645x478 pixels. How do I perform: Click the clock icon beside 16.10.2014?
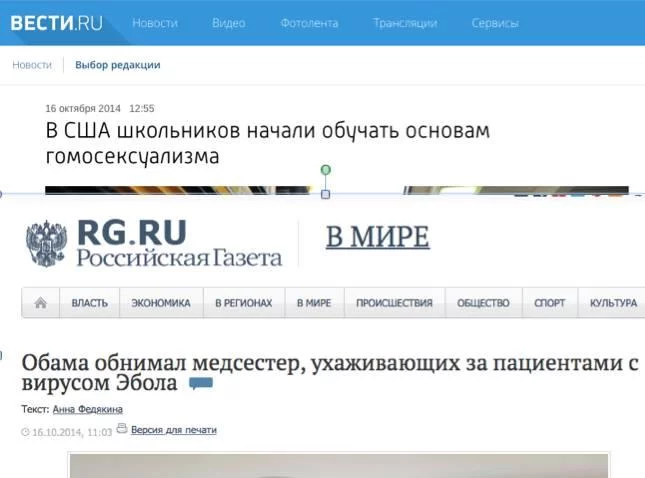click(26, 432)
